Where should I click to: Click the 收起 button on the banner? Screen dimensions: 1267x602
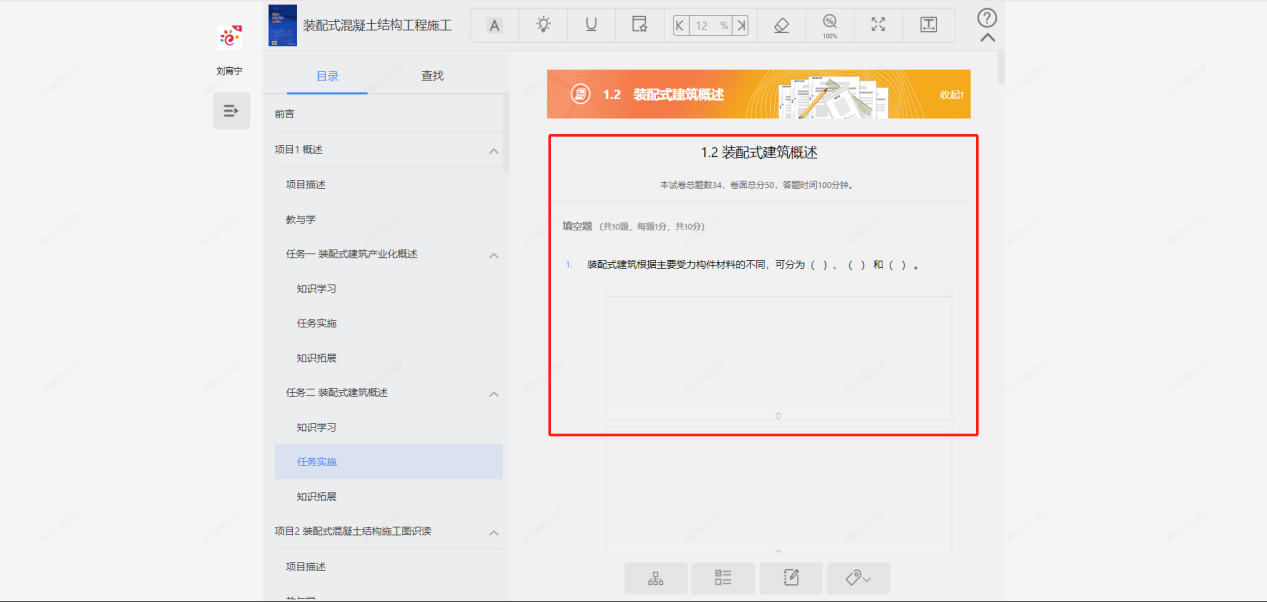point(953,94)
